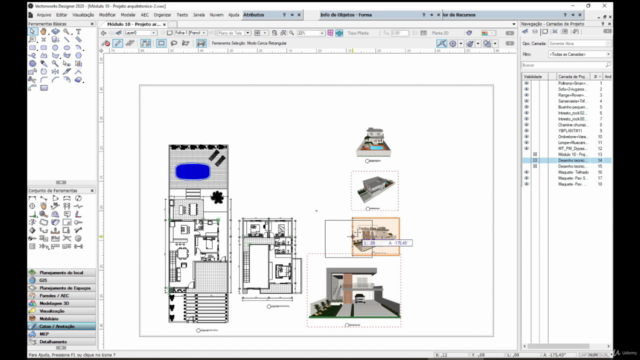Select the Arc tool
The width and height of the screenshot is (640, 360).
pos(78,47)
